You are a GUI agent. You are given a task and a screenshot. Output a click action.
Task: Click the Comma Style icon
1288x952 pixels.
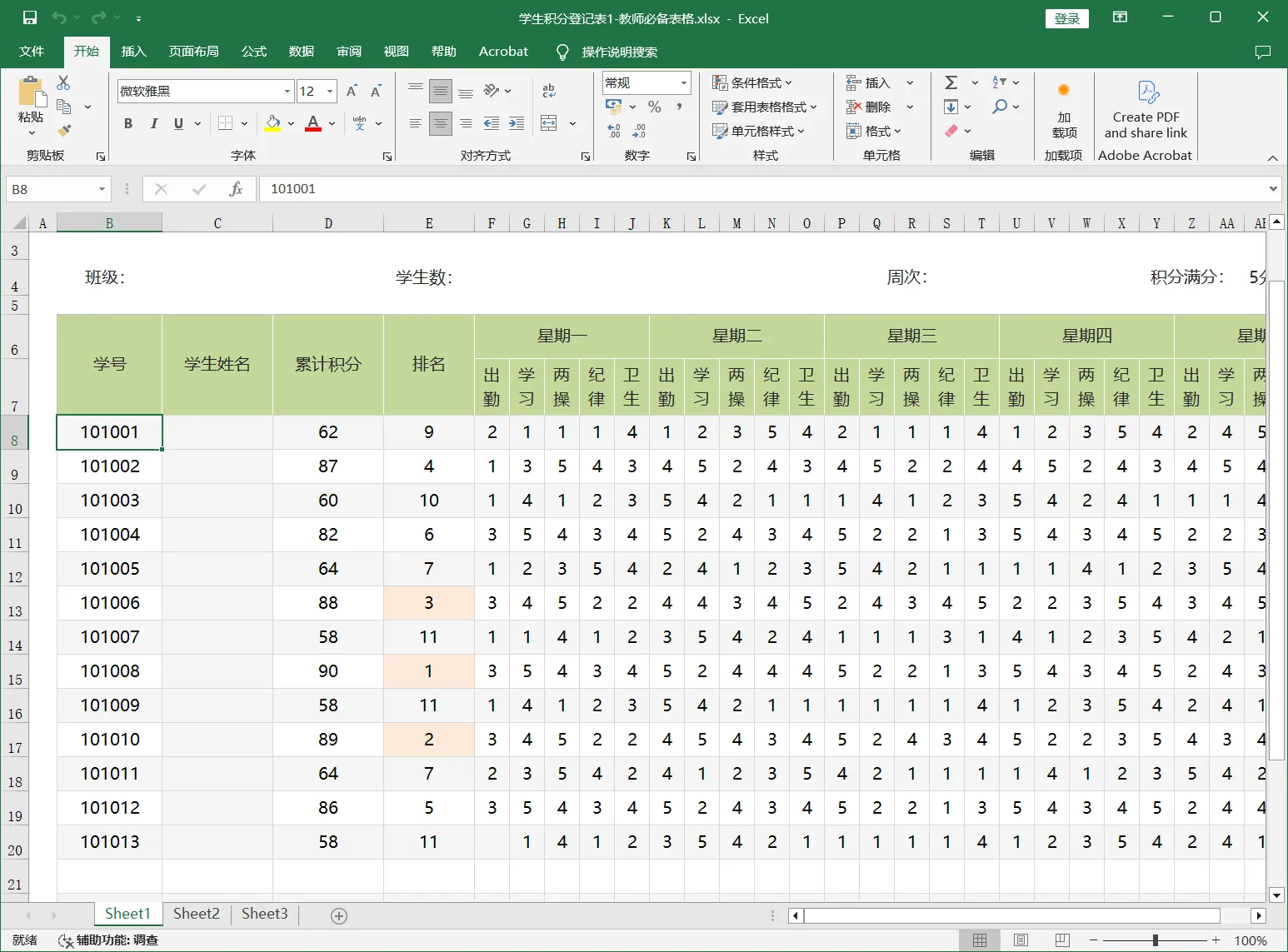[x=679, y=107]
